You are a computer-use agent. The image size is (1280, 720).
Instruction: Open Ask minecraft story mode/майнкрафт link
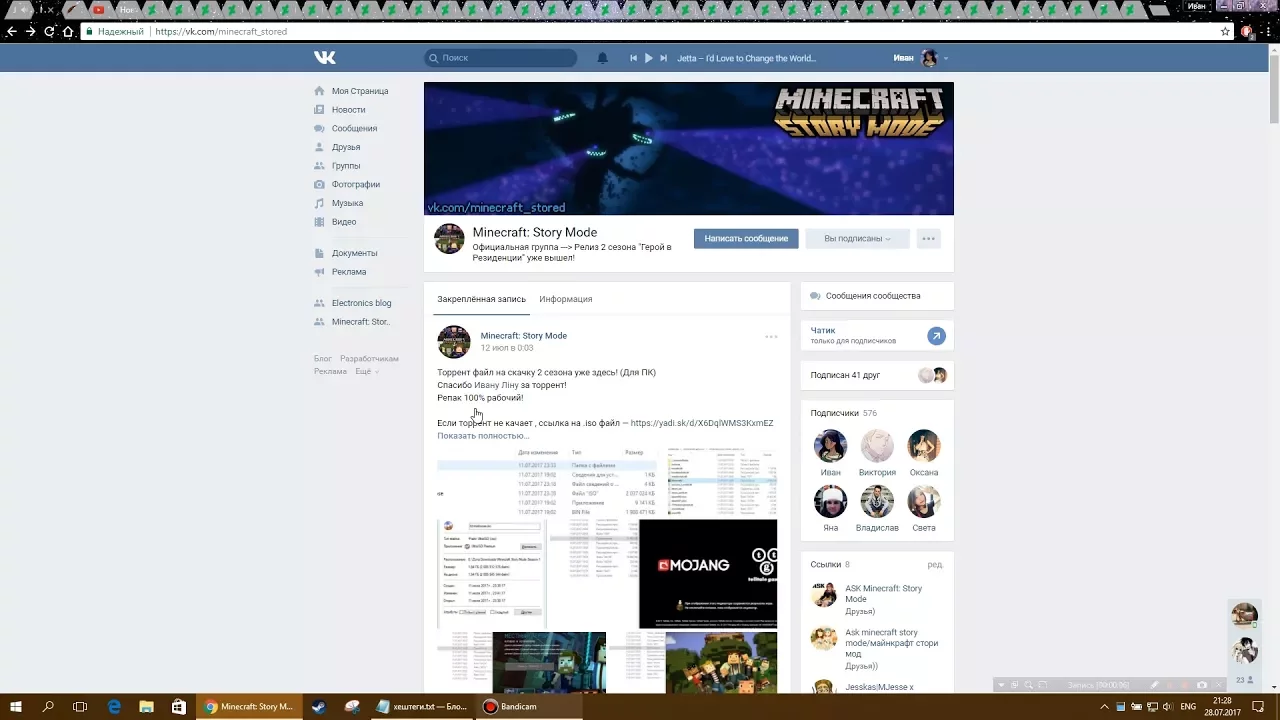click(x=891, y=644)
